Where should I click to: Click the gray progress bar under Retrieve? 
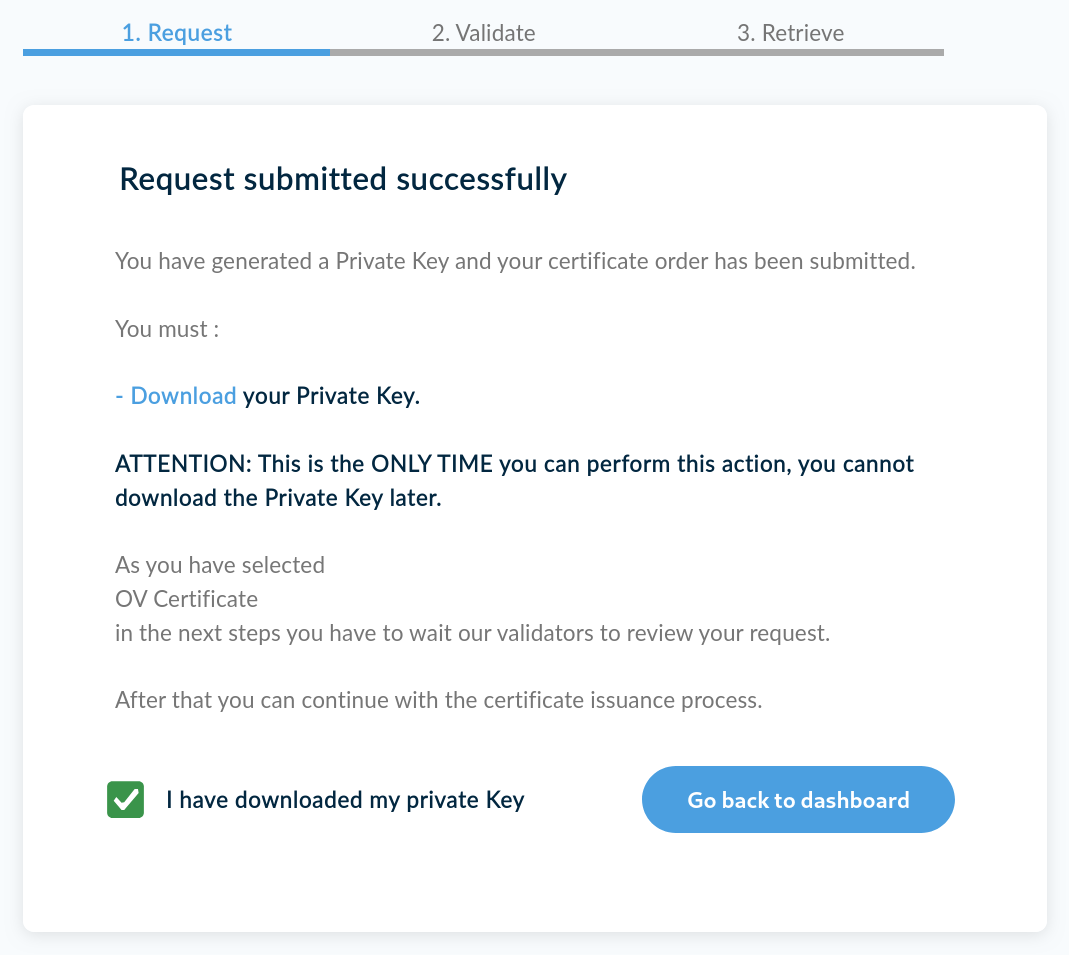coord(790,52)
